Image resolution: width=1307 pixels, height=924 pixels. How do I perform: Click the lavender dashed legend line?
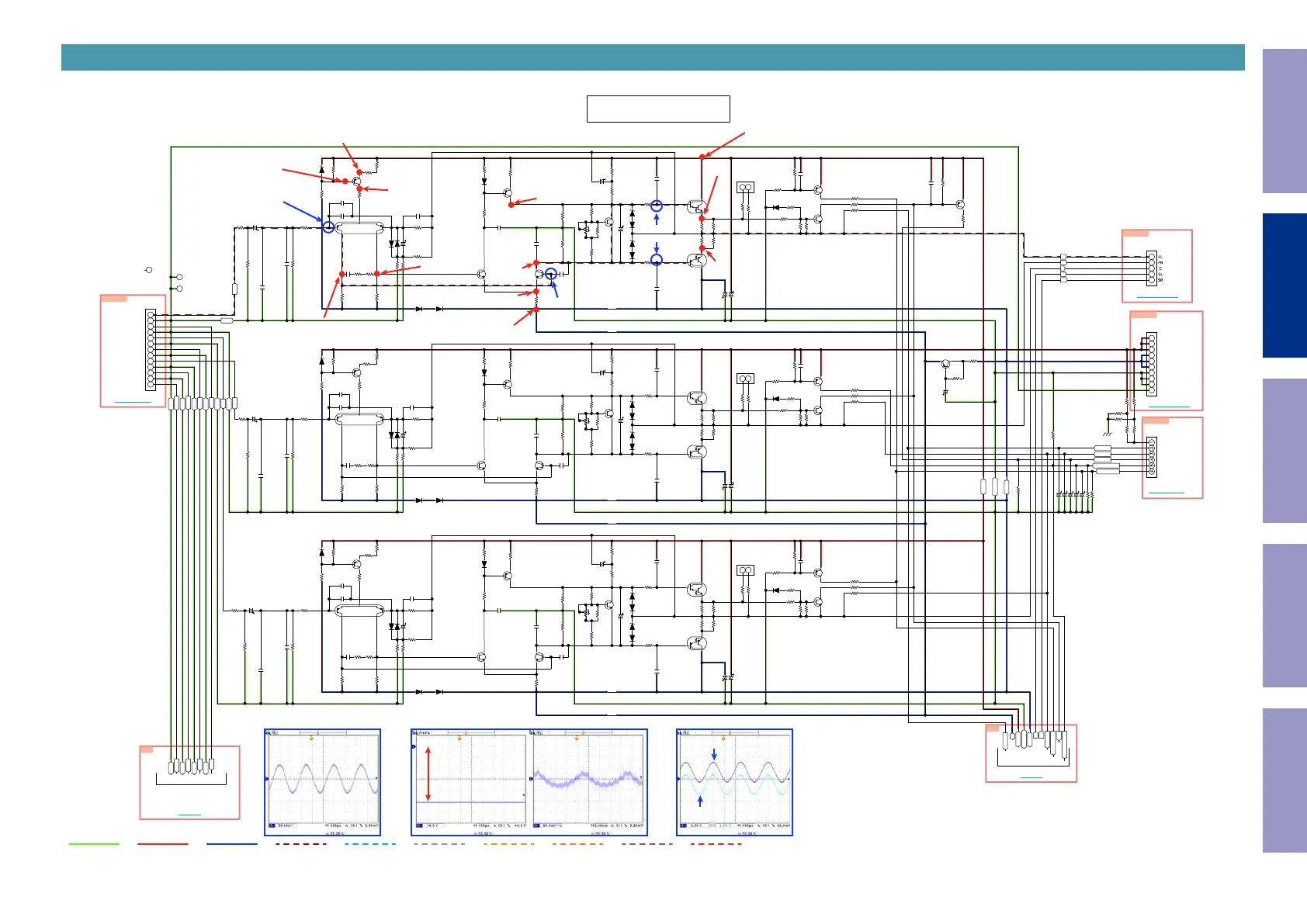(x=439, y=843)
